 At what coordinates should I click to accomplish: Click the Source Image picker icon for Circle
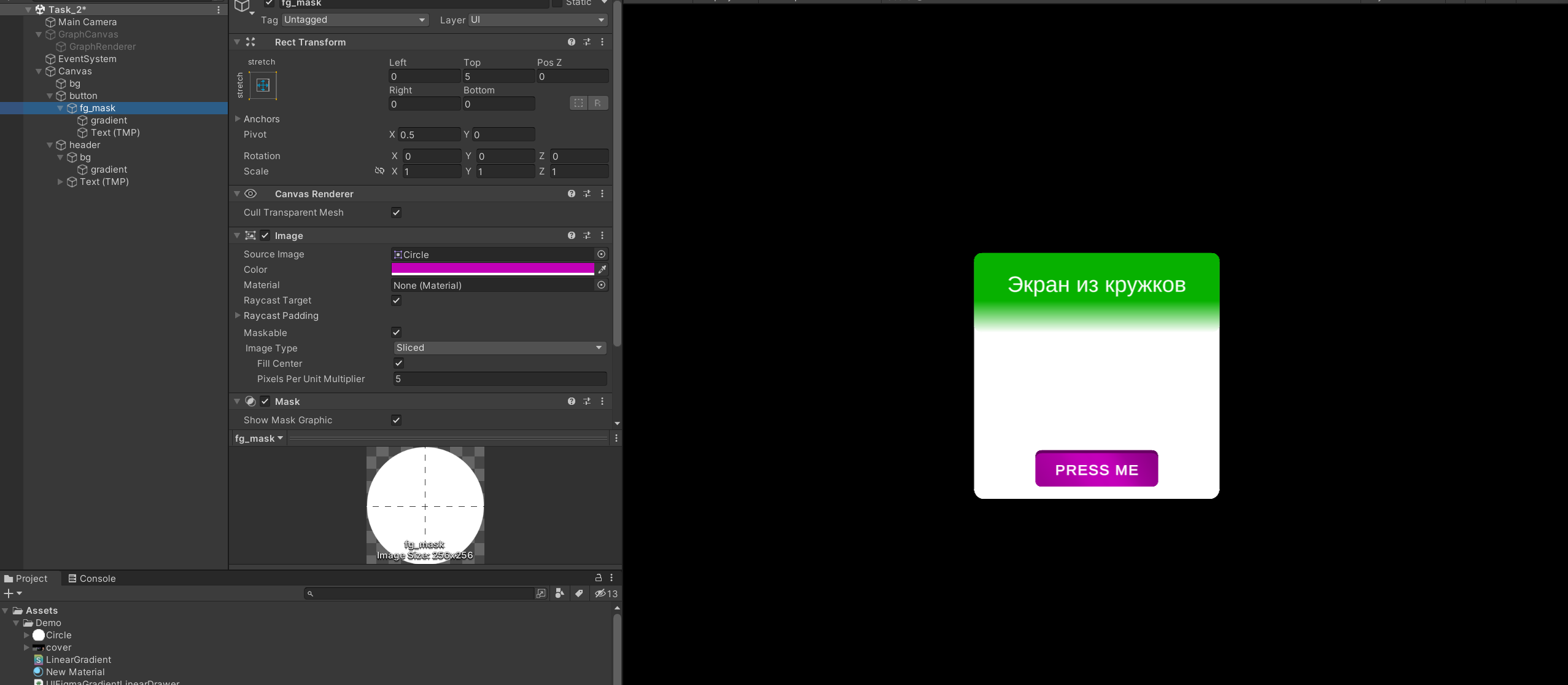[x=601, y=254]
